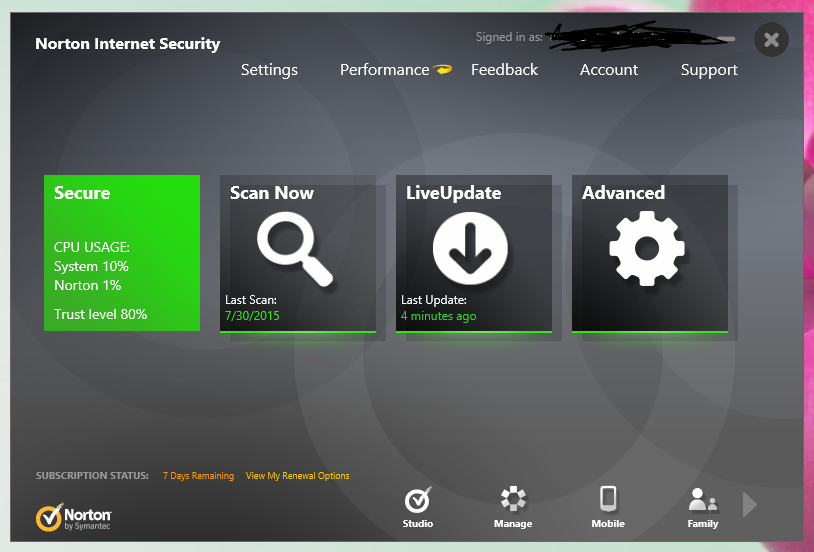This screenshot has width=814, height=552.
Task: Launch LiveUpdate via the download arrow icon
Action: click(470, 248)
